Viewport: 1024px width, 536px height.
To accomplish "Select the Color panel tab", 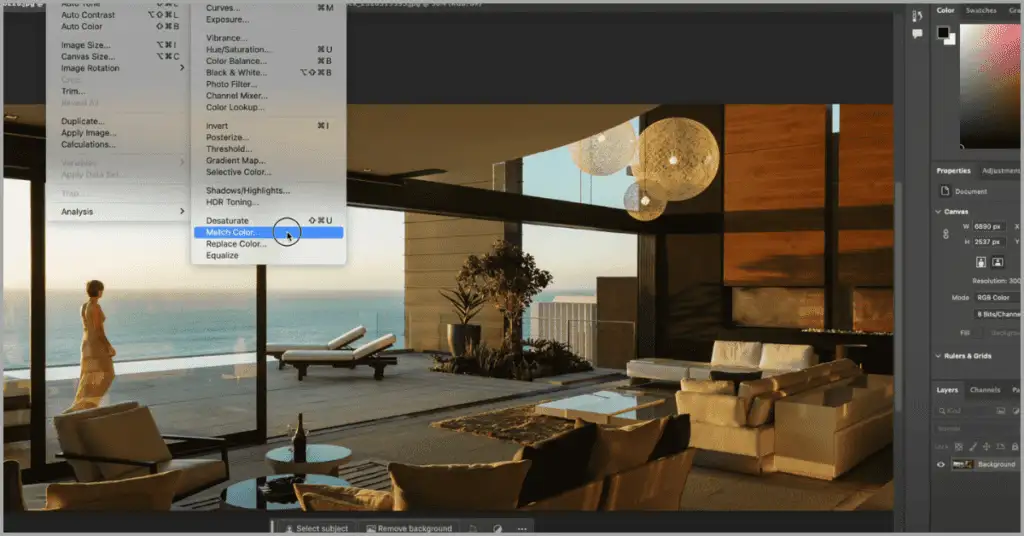I will coord(945,10).
